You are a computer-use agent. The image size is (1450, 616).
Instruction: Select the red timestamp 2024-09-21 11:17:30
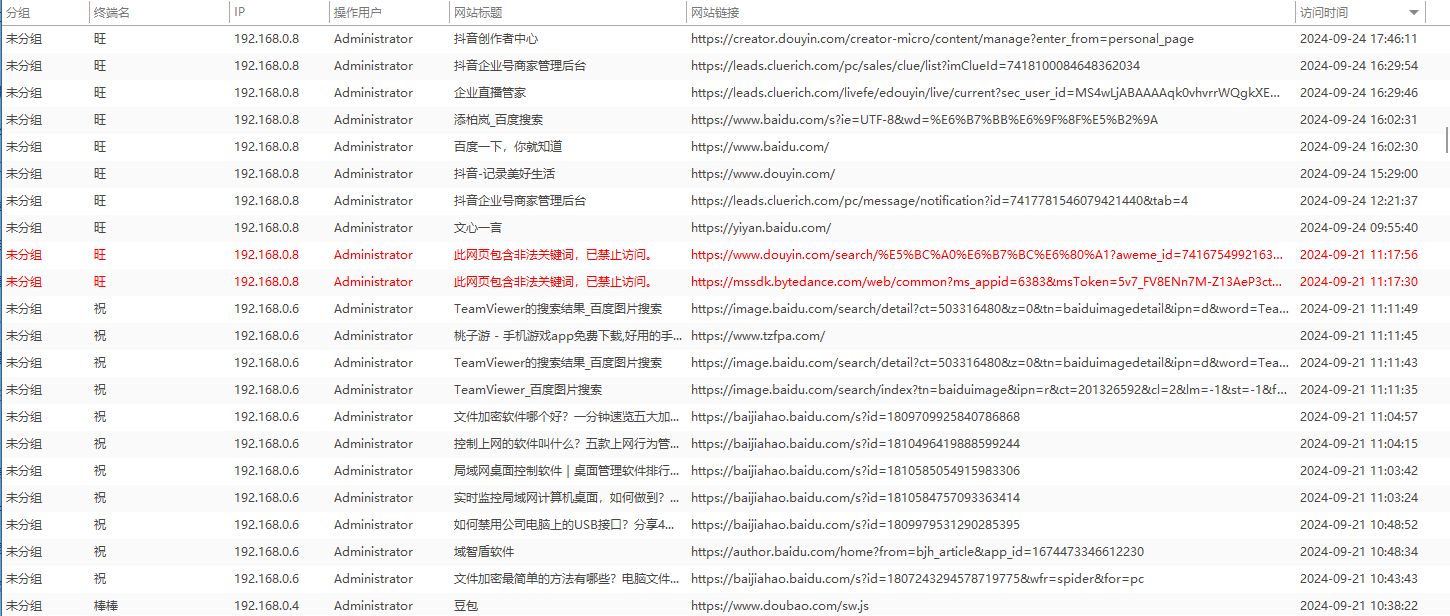point(1359,282)
